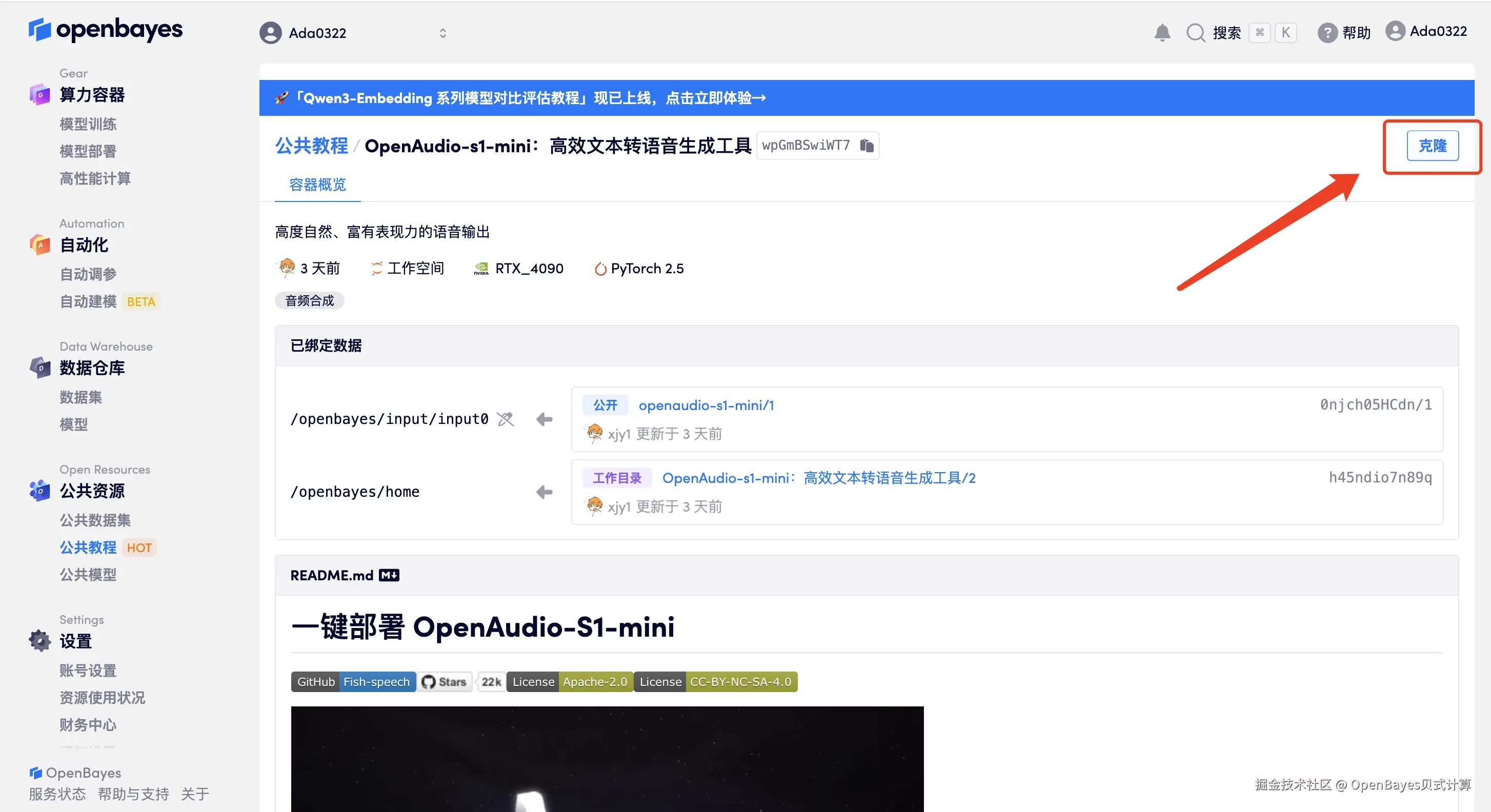Click the GitHub Fish-speech badge
The width and height of the screenshot is (1491, 812).
tap(353, 682)
